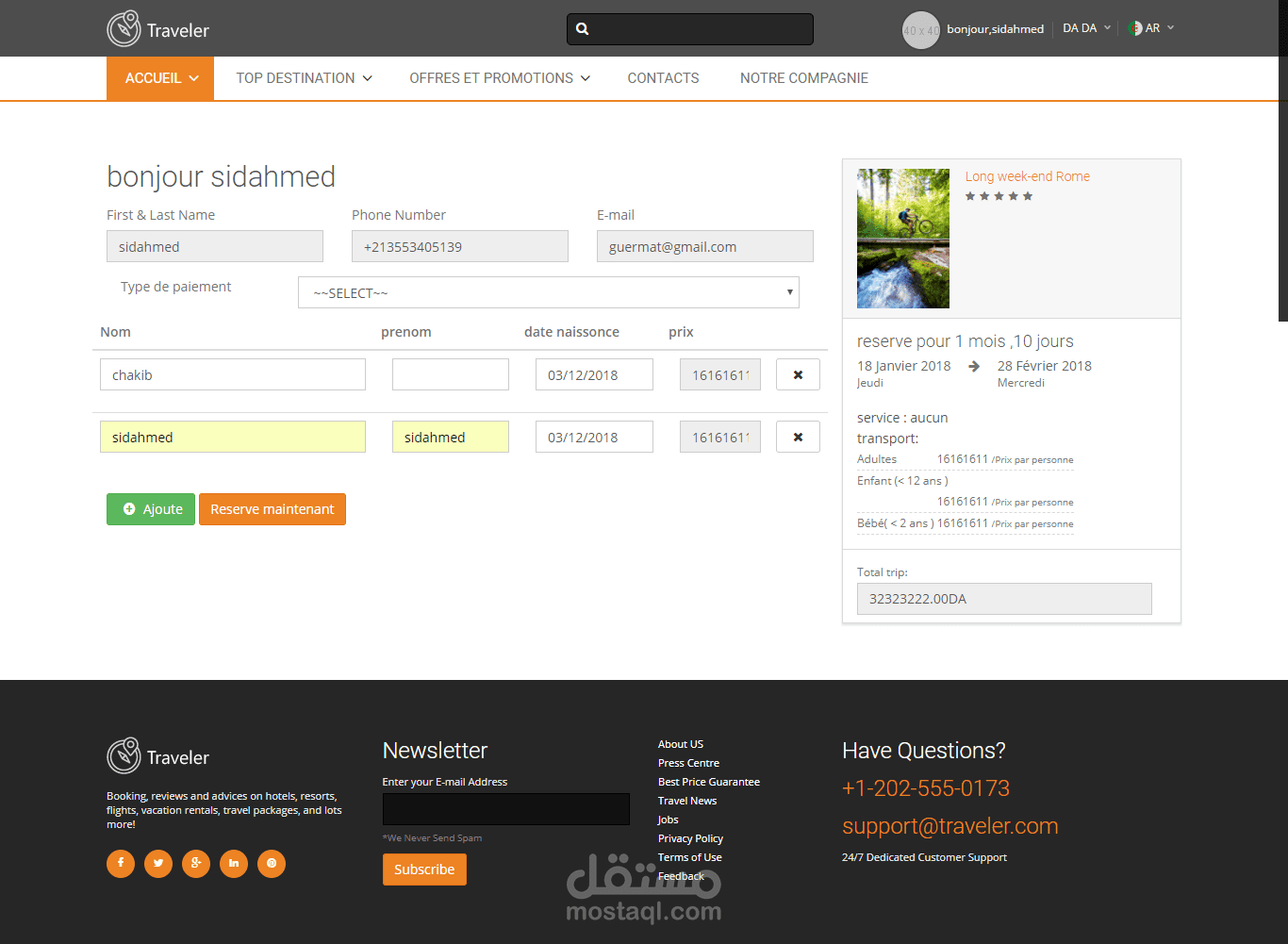Click the support@traveler.com email
This screenshot has width=1288, height=944.
(949, 826)
